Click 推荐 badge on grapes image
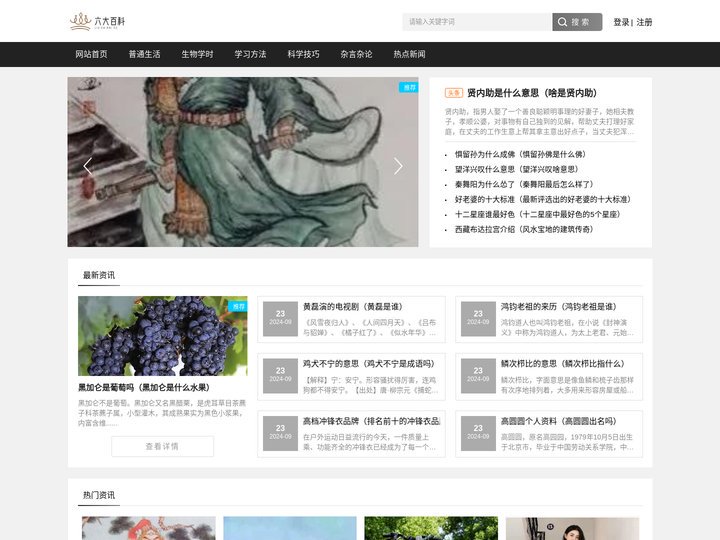Viewport: 720px width, 540px height. coord(238,306)
